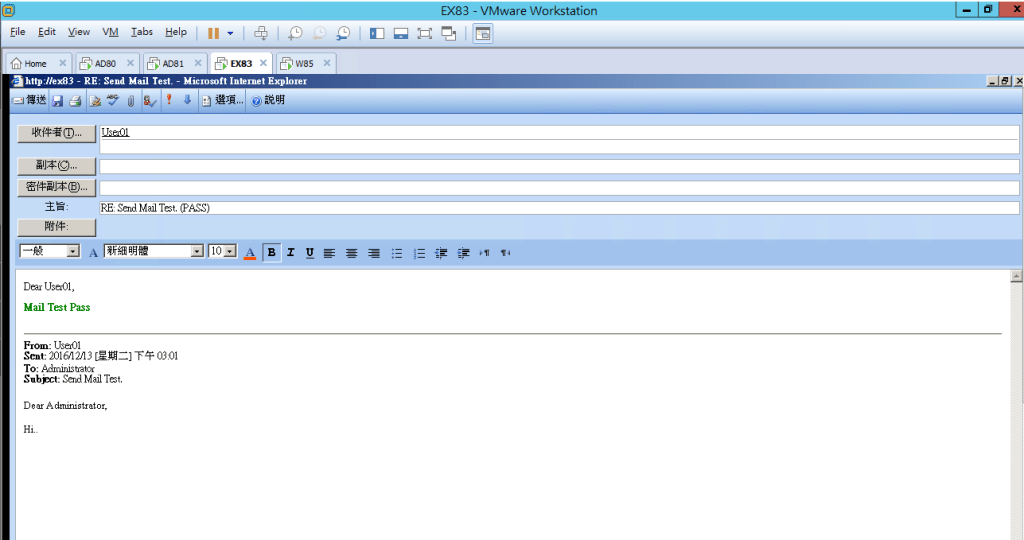Viewport: 1024px width, 540px height.
Task: Click the 密件副本 (Bcc) button
Action: click(x=56, y=186)
